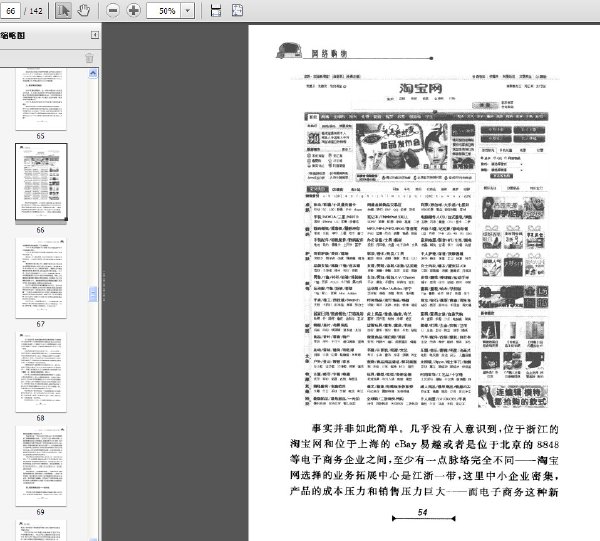Delete selected thumbnail with trash icon
The height and width of the screenshot is (541, 600).
89,58
